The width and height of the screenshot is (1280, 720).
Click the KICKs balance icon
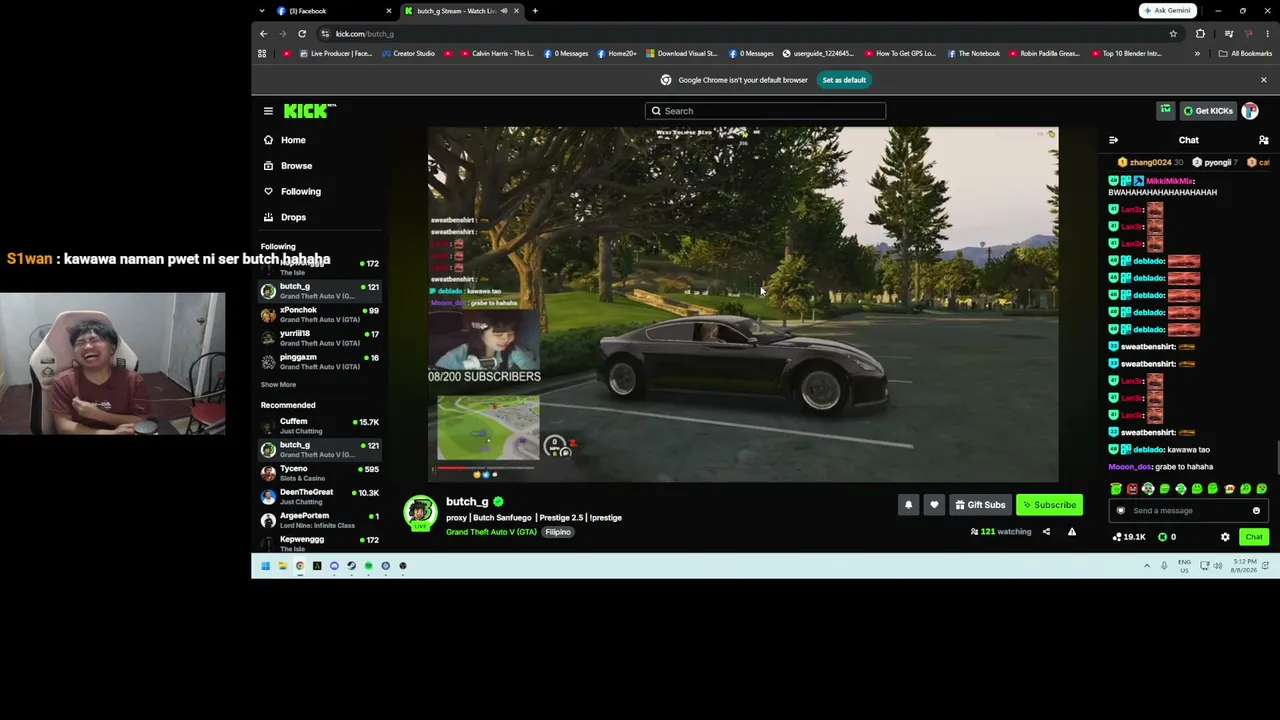tap(1162, 537)
